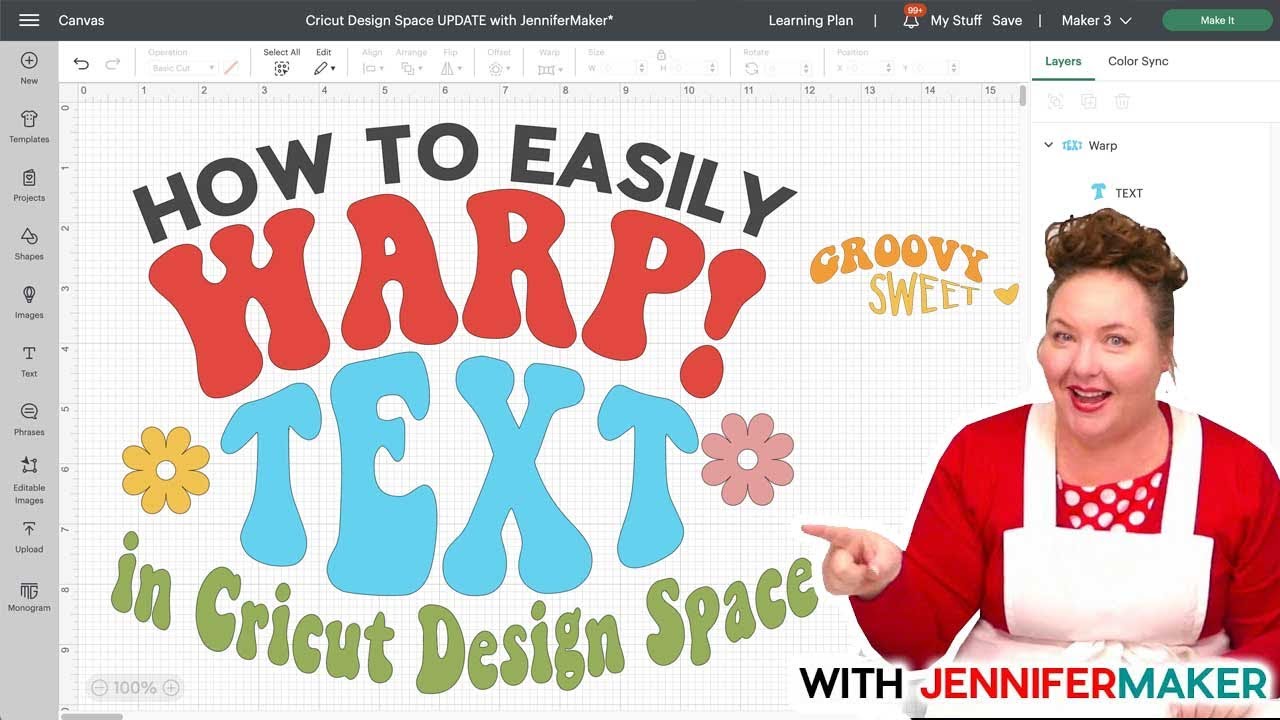Viewport: 1280px width, 720px height.
Task: Click the Width size input field
Action: [625, 68]
